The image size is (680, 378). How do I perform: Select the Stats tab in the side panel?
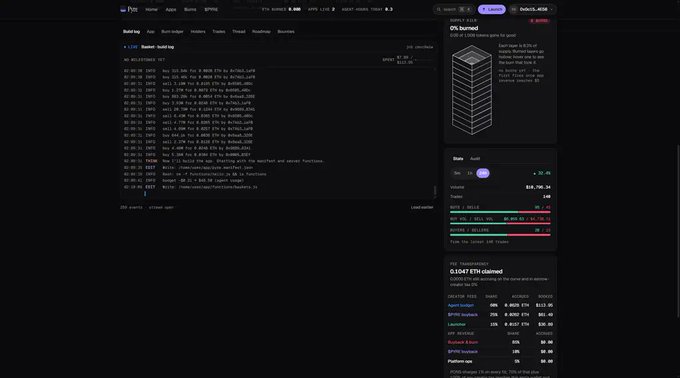[x=458, y=159]
